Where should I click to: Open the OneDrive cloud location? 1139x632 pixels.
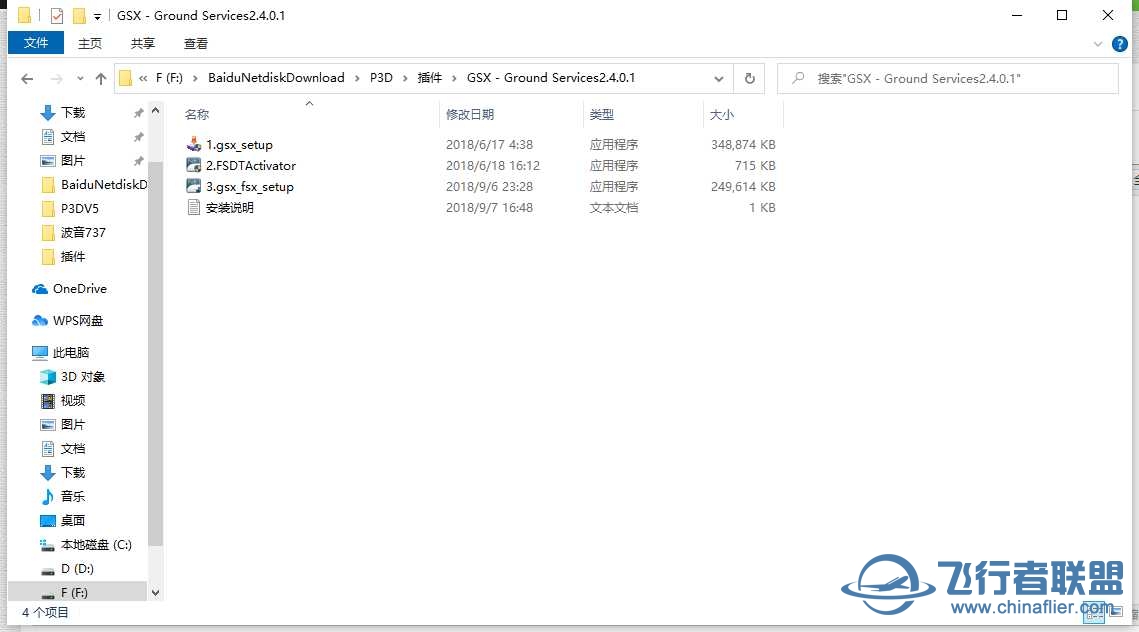(x=70, y=289)
